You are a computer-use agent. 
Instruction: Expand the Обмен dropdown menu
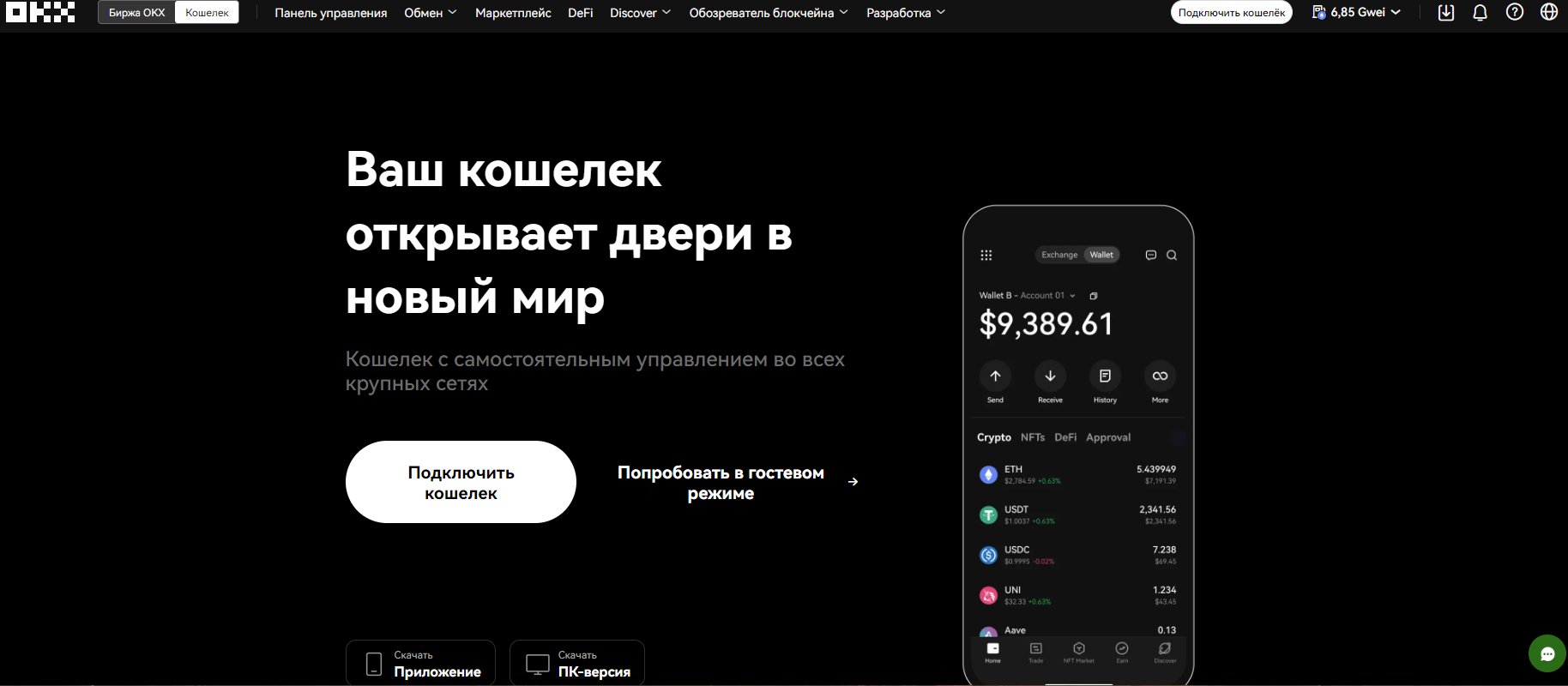pos(431,13)
